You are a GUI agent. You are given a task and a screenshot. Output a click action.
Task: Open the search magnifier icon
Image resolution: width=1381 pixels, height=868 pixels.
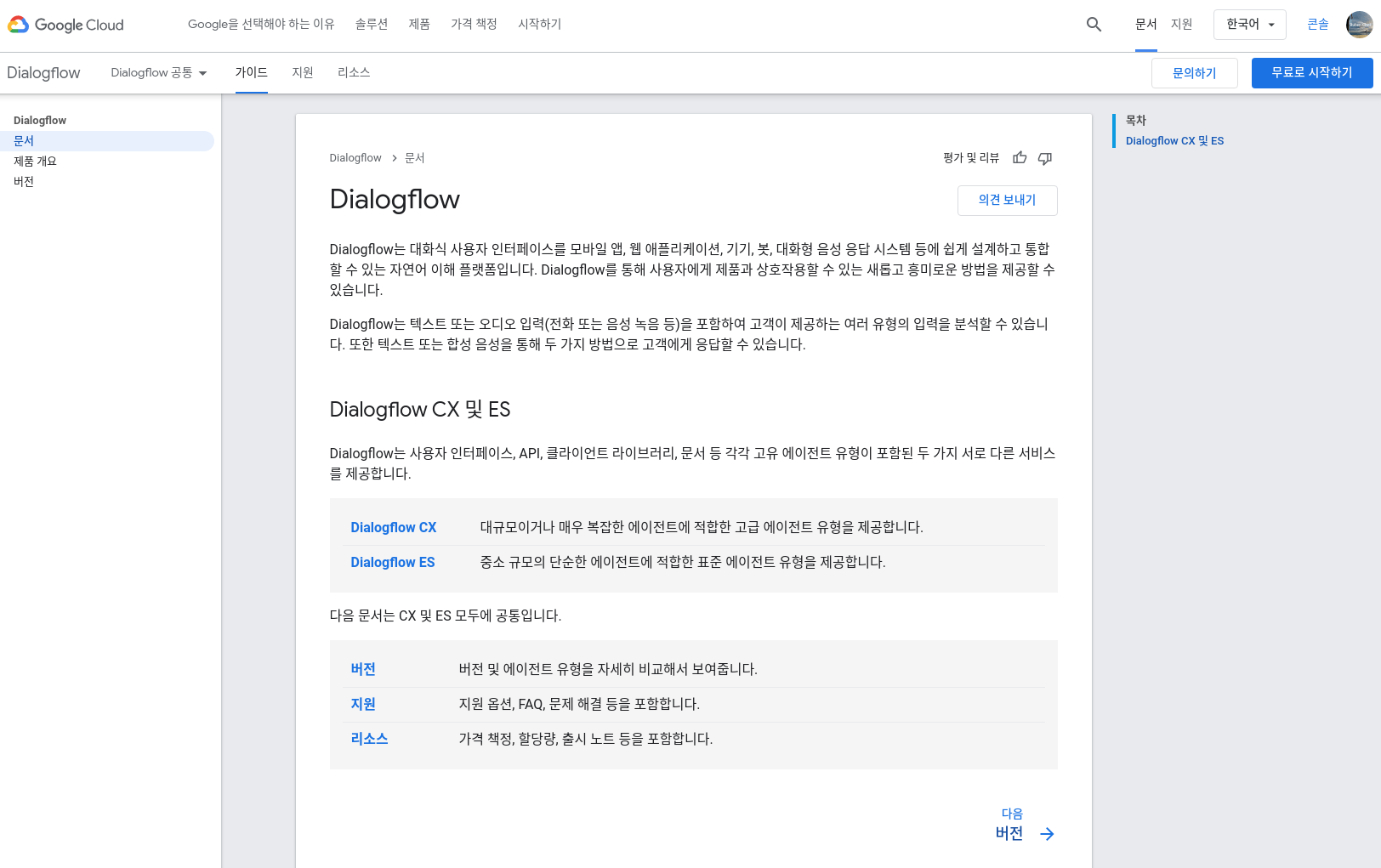[x=1094, y=25]
